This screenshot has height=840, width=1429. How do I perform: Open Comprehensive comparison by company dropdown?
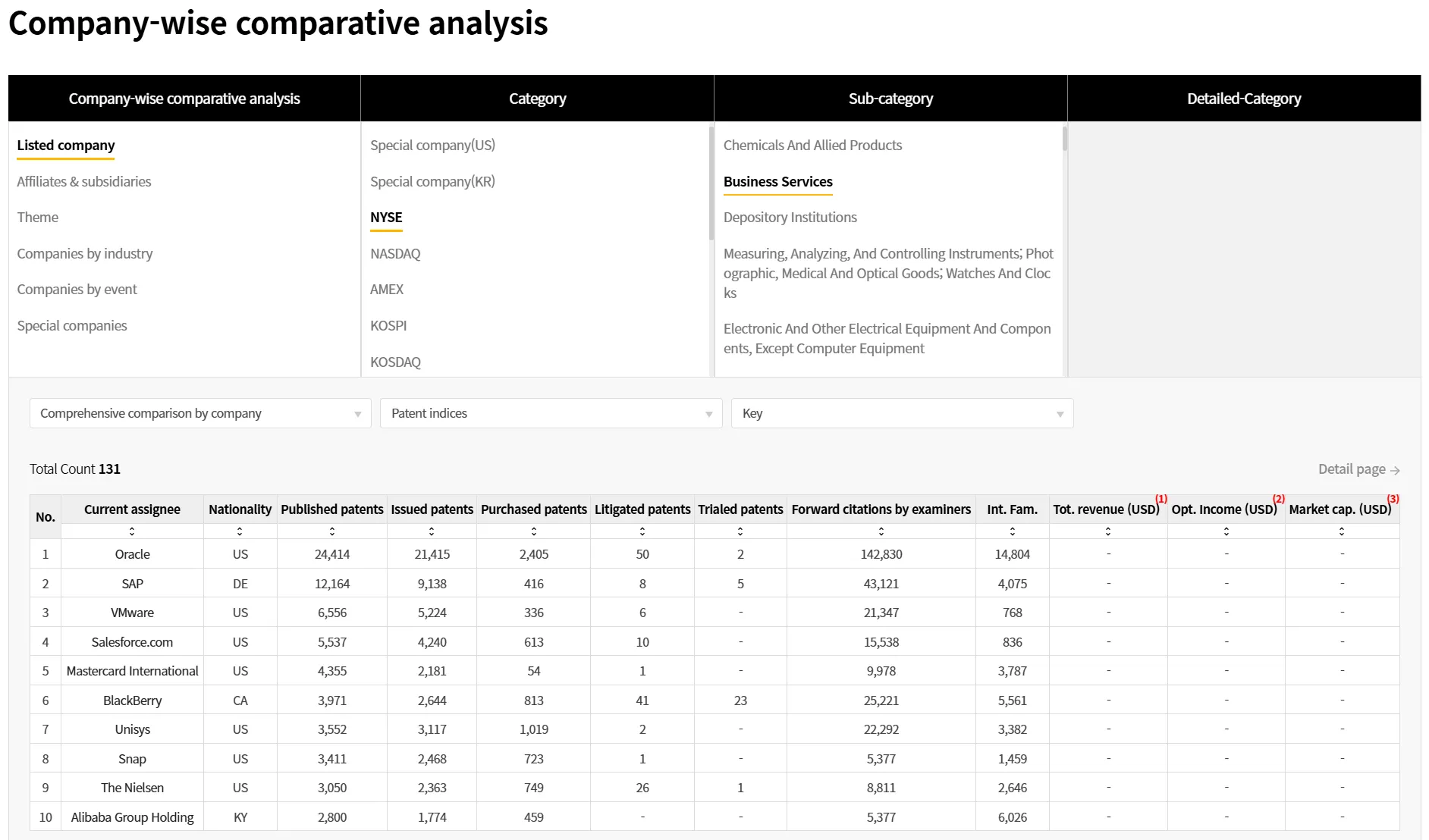200,413
